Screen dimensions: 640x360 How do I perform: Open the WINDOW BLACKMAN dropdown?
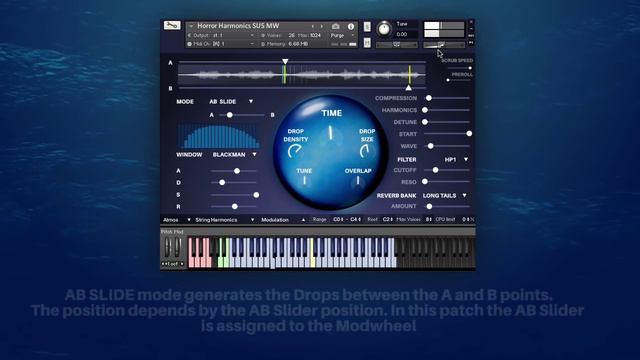click(x=235, y=155)
